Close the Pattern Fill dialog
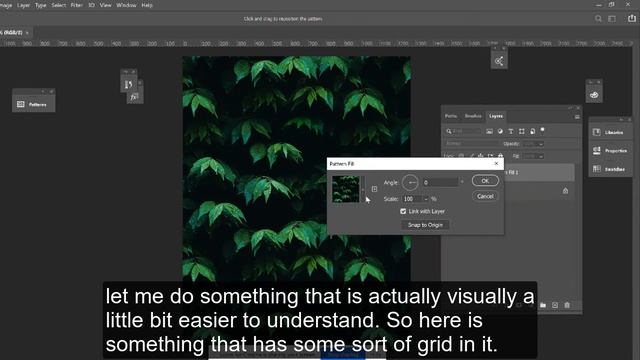This screenshot has width=640, height=360. pyautogui.click(x=496, y=164)
